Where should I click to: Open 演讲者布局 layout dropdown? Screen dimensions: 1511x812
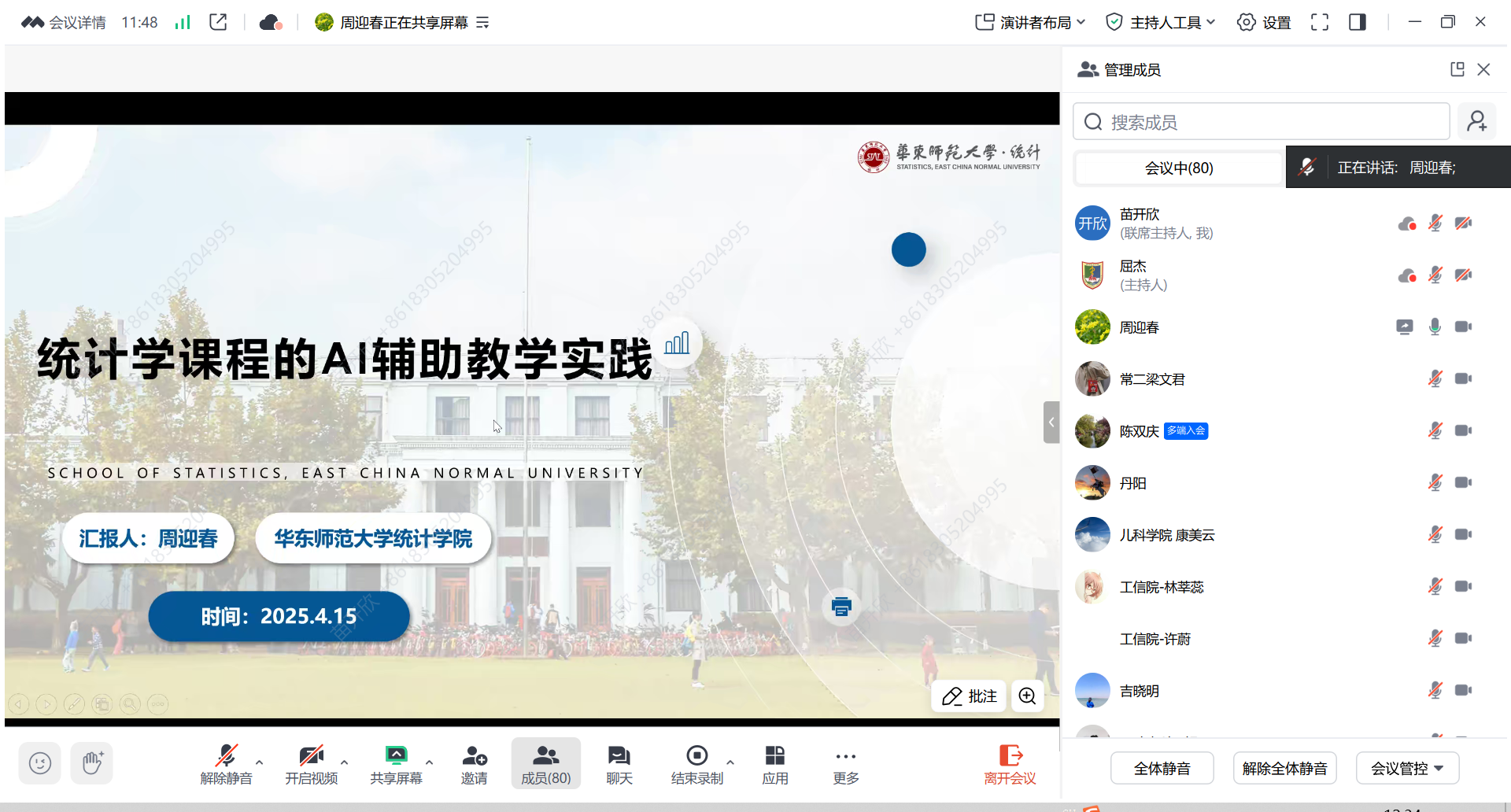(1031, 22)
